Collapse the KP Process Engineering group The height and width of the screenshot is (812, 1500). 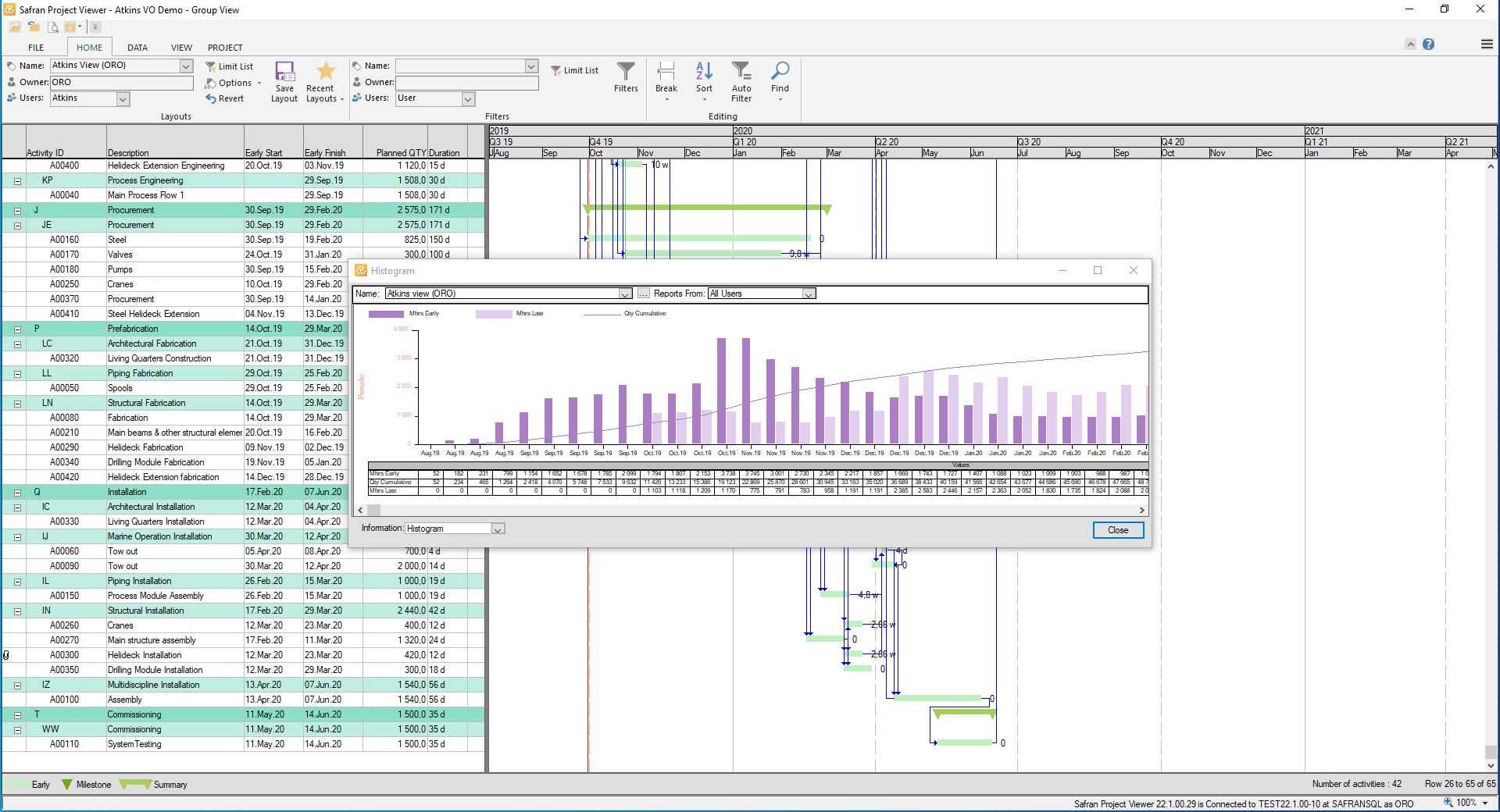point(17,181)
